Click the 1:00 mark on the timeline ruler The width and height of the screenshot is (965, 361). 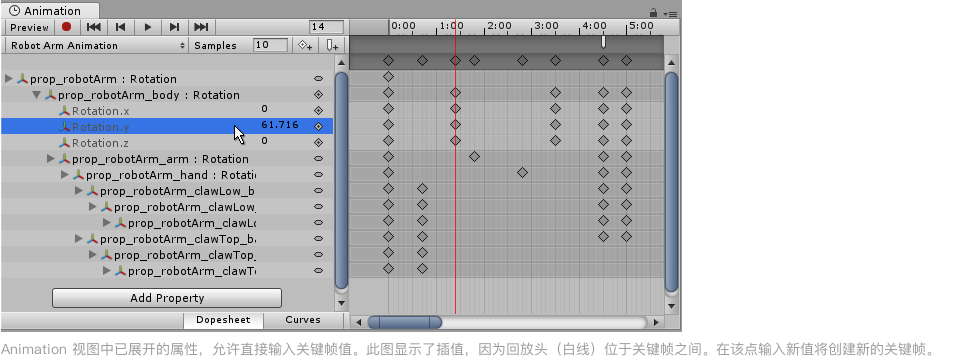click(452, 26)
